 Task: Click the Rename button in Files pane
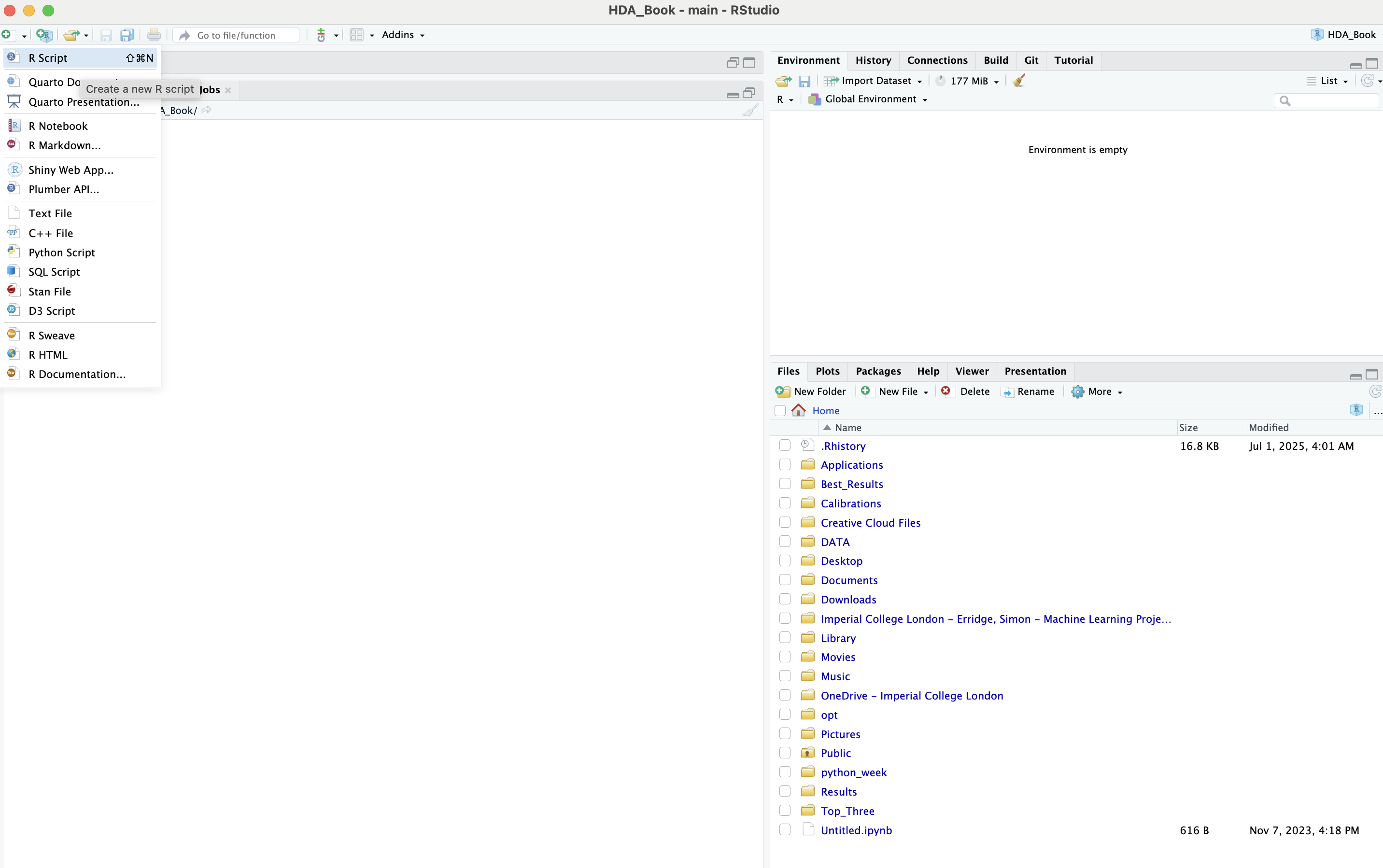click(x=1027, y=392)
